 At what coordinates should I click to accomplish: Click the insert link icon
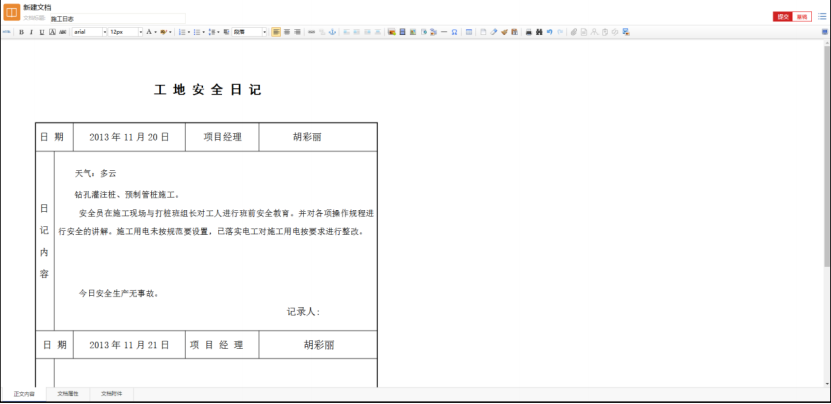pos(312,32)
